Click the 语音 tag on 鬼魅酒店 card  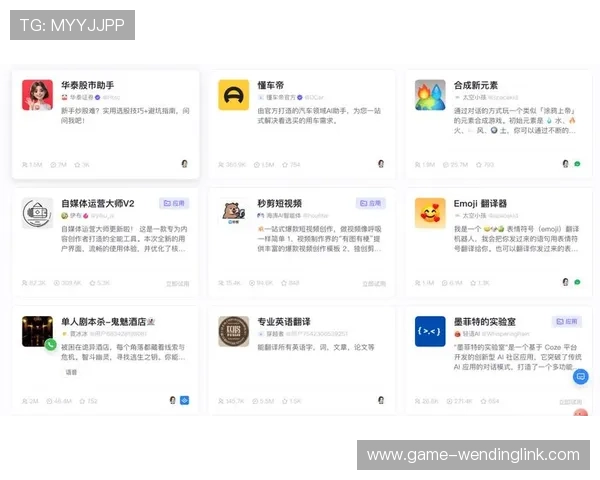71,372
